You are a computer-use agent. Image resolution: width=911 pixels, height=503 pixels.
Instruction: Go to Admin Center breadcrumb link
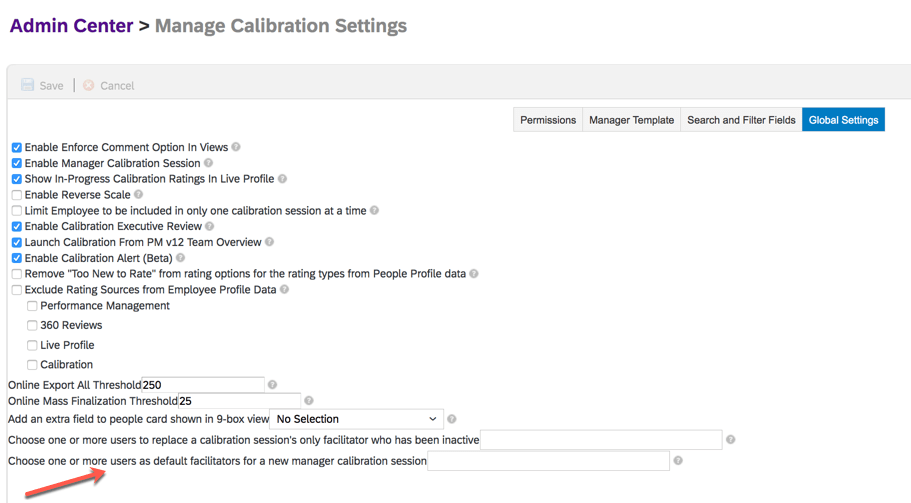71,26
